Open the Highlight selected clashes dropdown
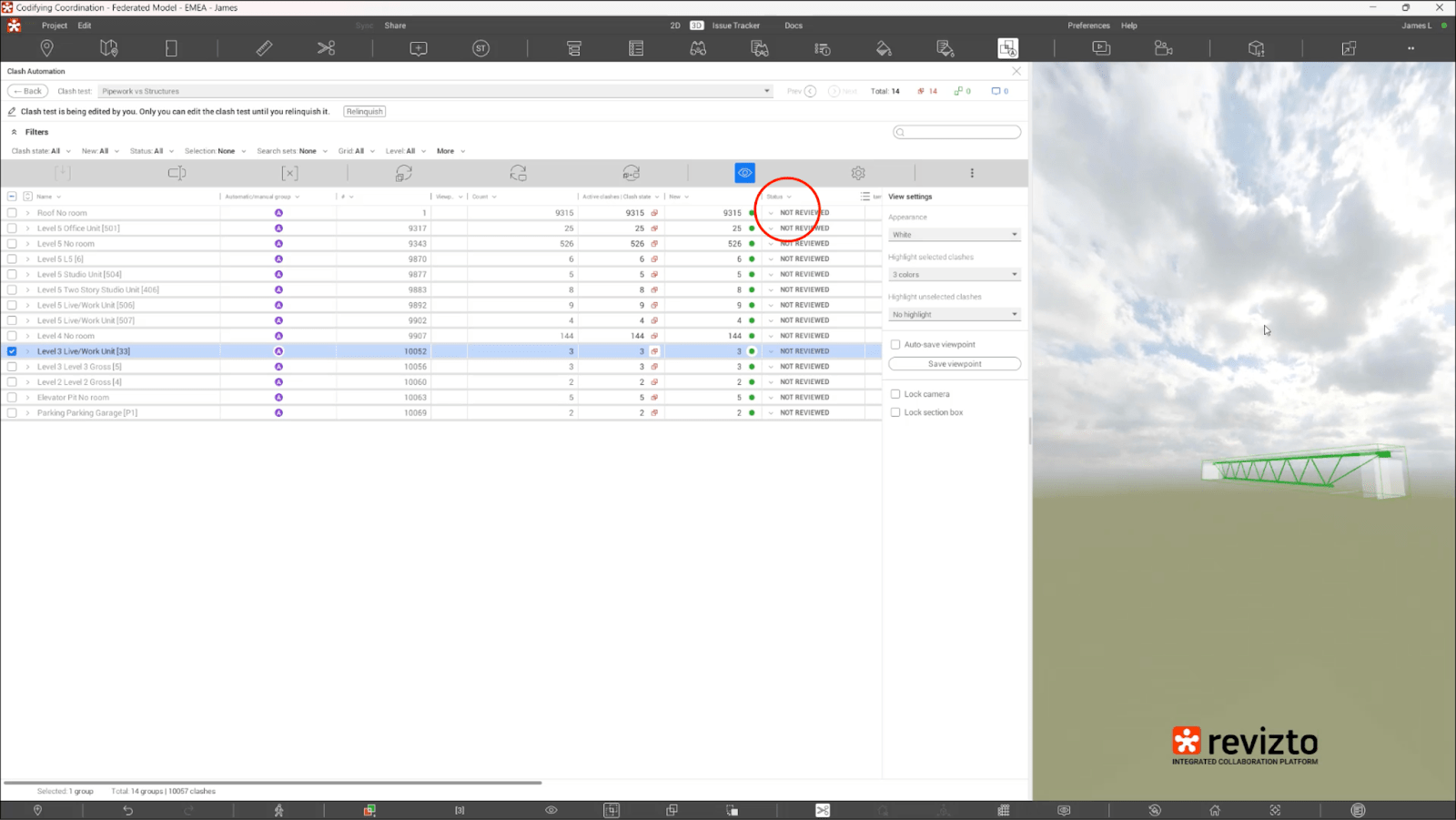This screenshot has height=820, width=1456. 954,274
